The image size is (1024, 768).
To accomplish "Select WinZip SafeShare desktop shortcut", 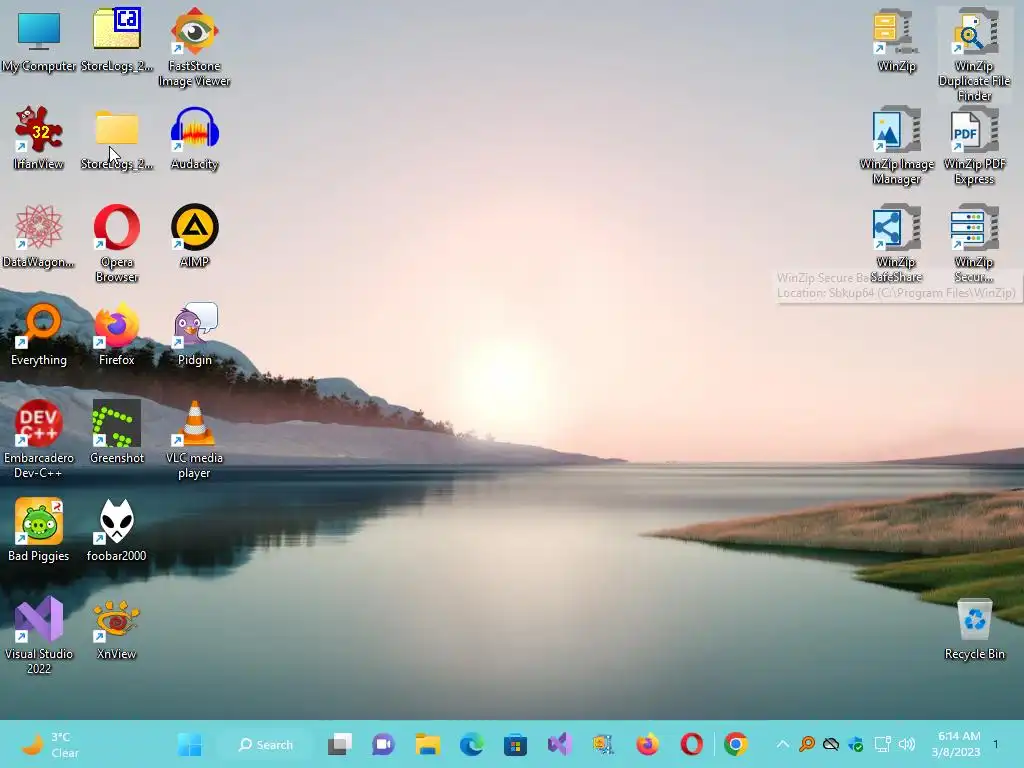I will [897, 244].
